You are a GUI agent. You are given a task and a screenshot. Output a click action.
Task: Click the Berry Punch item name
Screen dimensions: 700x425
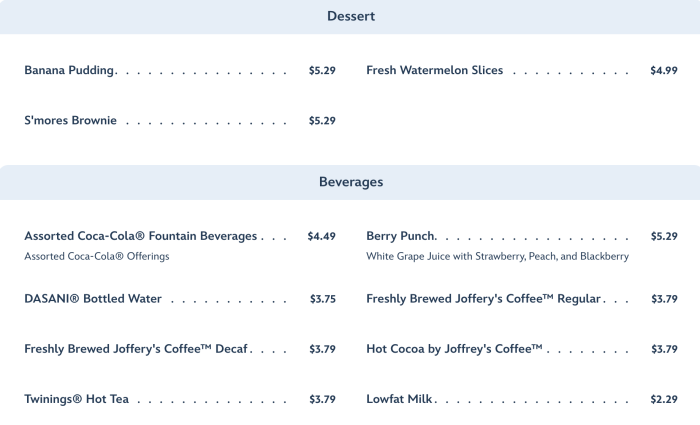pyautogui.click(x=401, y=237)
